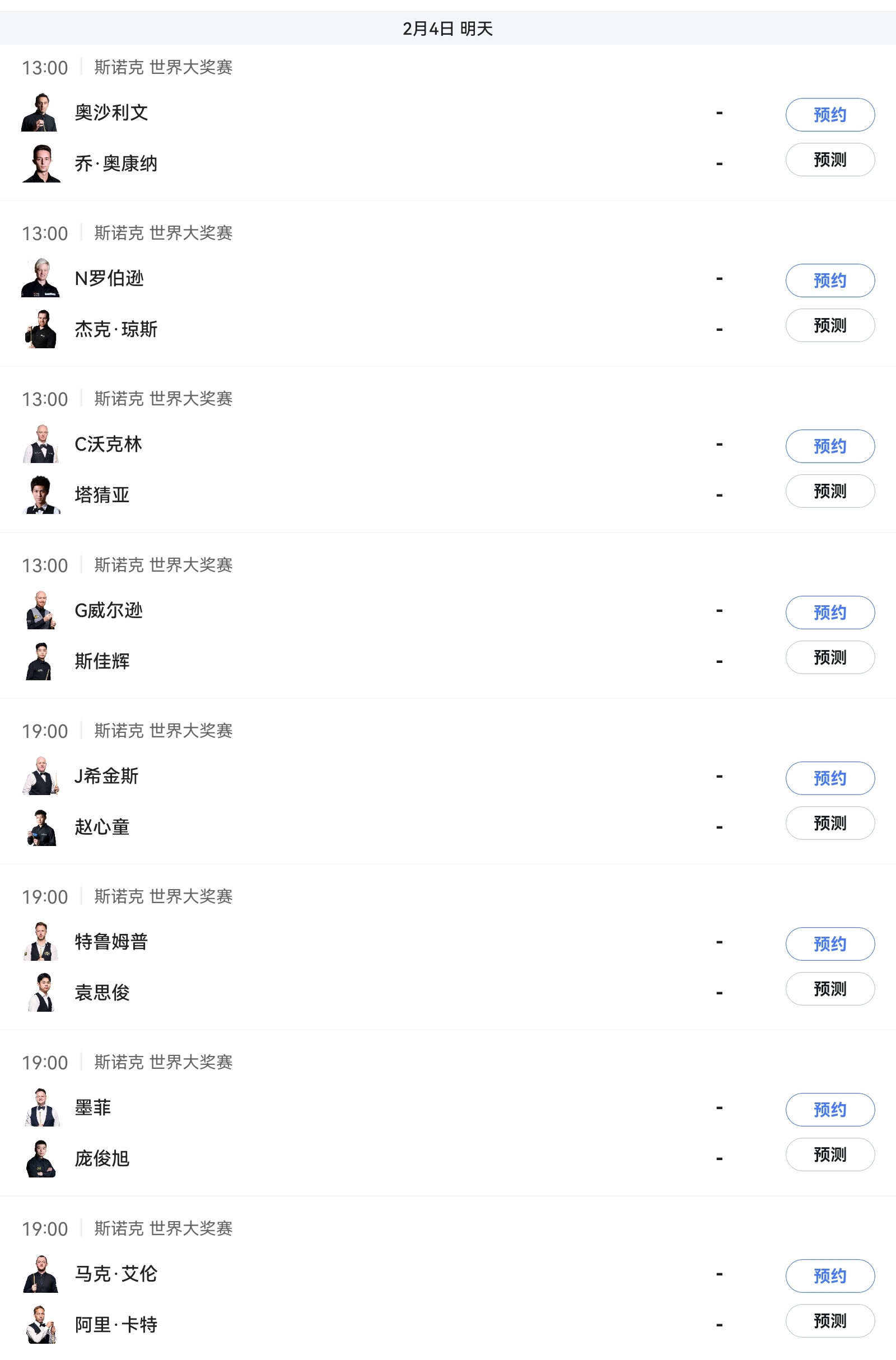Click 预测 for G威尔逊 vs 斯佳辉

(x=830, y=657)
